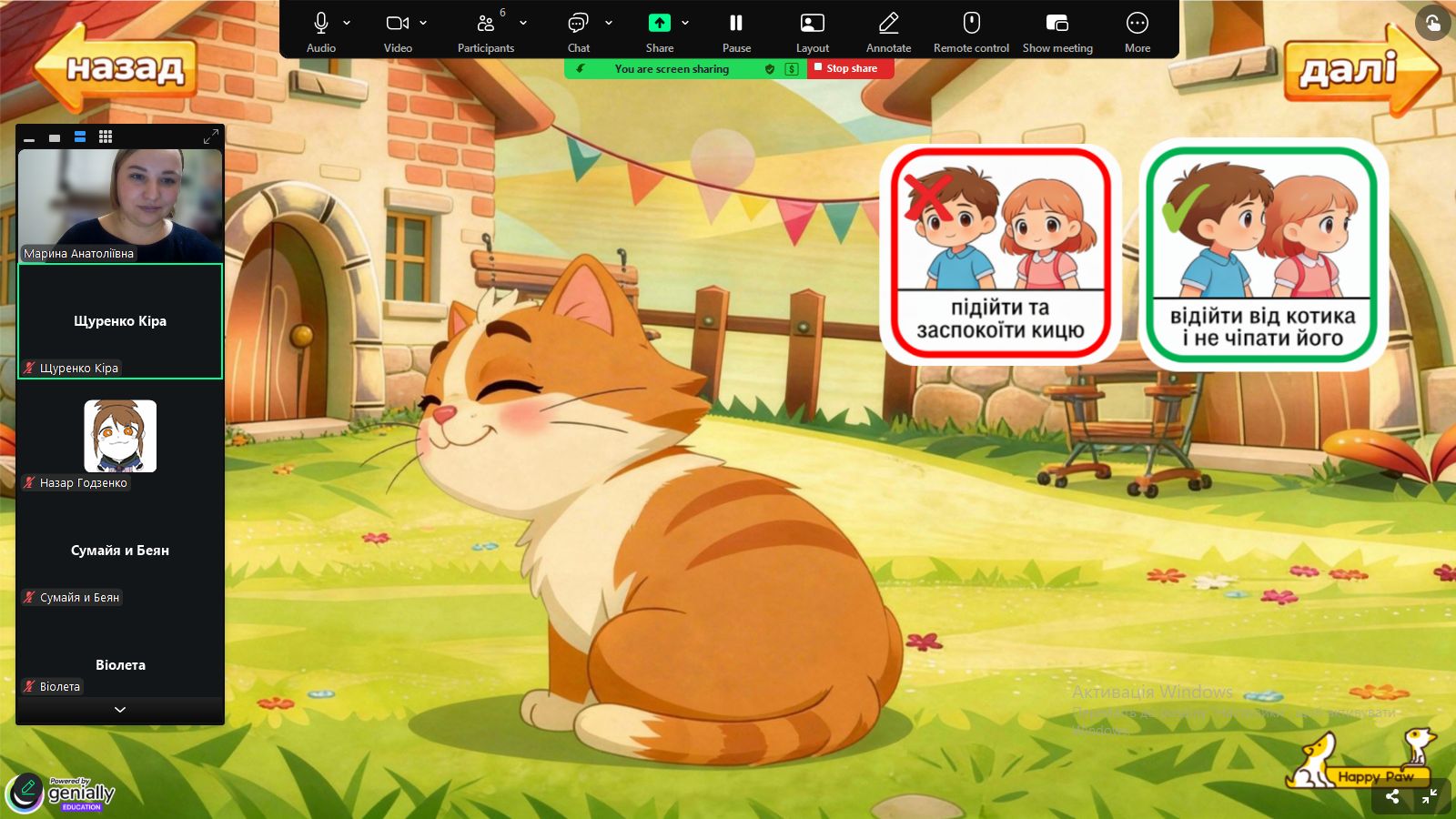Expand the Audio options arrow

click(347, 23)
